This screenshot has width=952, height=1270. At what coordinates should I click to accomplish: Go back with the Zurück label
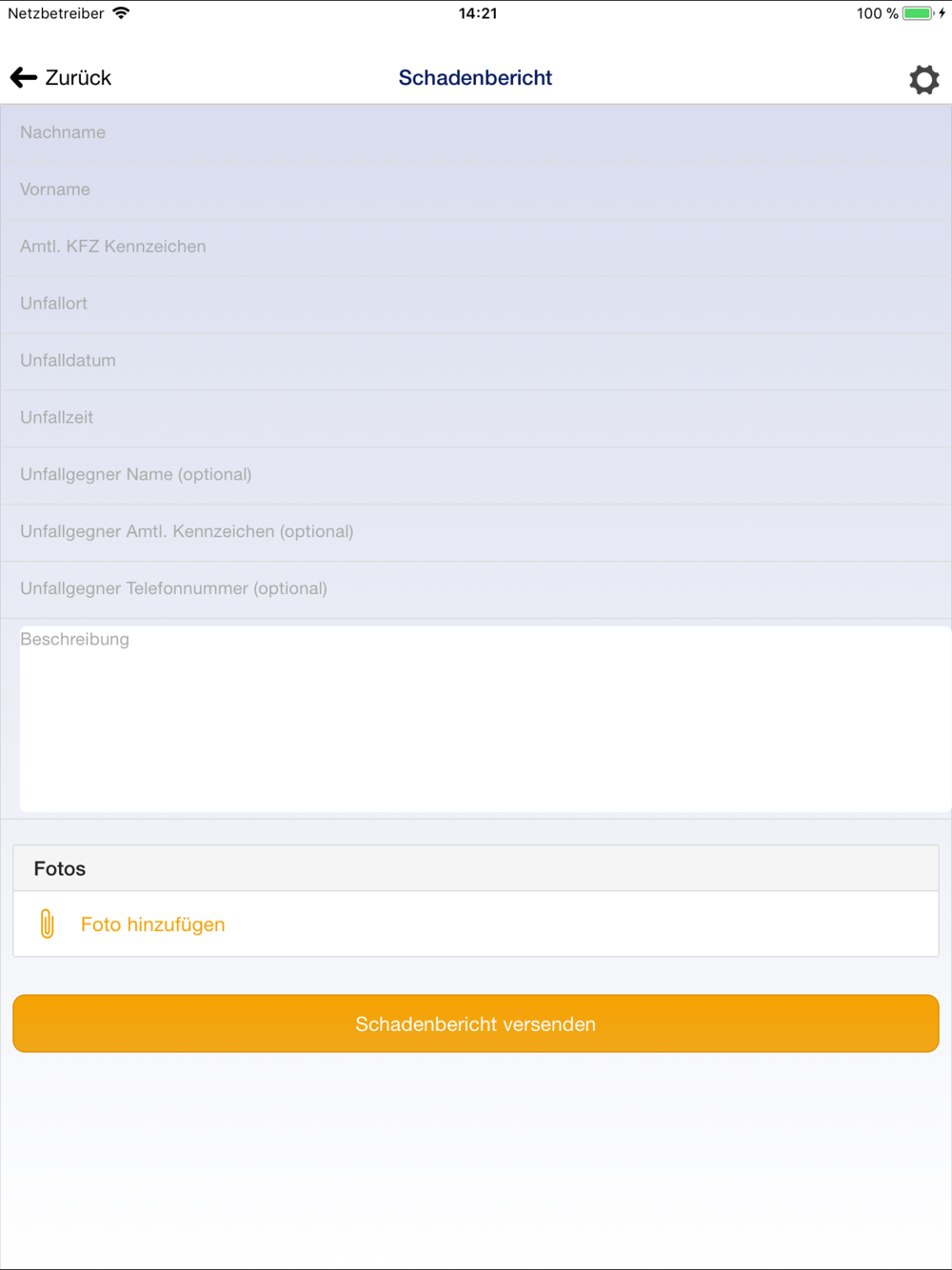click(78, 78)
